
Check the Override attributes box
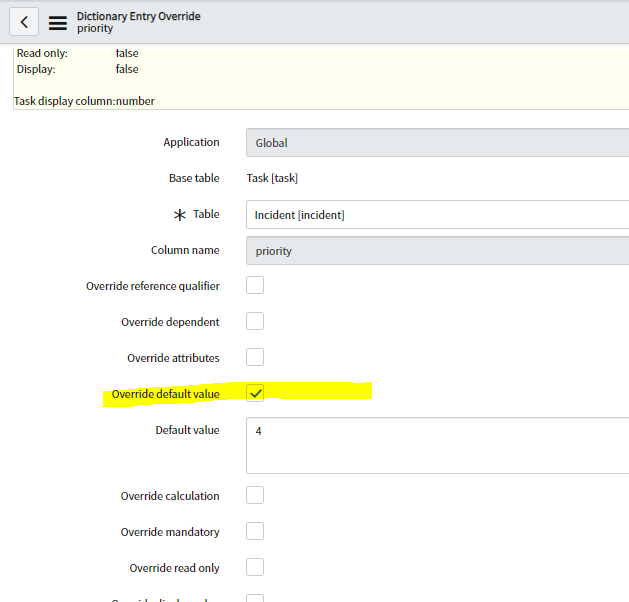point(255,358)
